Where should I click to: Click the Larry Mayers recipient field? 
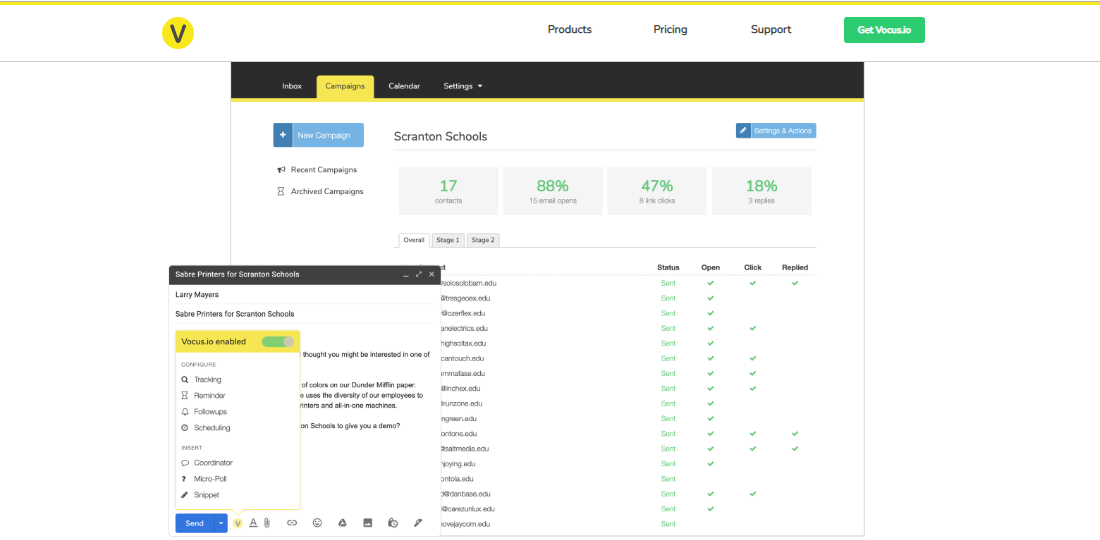(x=304, y=295)
